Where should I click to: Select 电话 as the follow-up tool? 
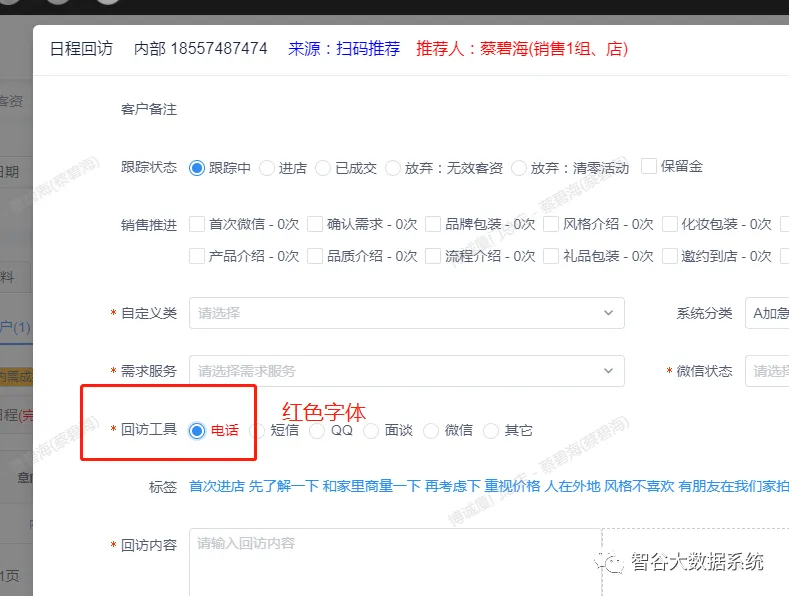point(197,430)
